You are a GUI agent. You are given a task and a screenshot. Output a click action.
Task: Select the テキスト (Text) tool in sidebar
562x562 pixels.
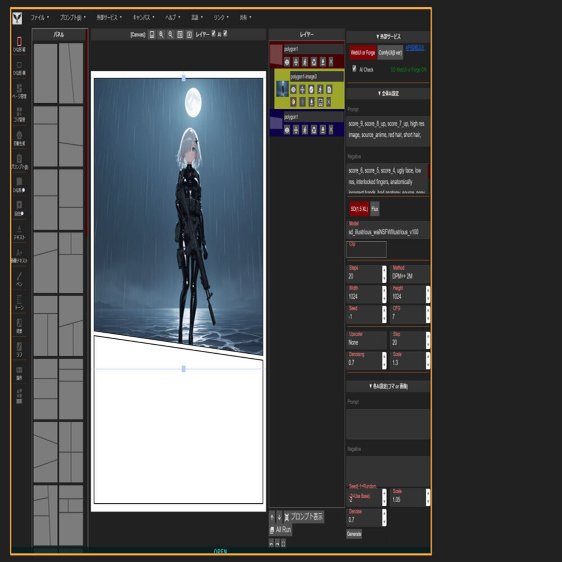pos(19,232)
